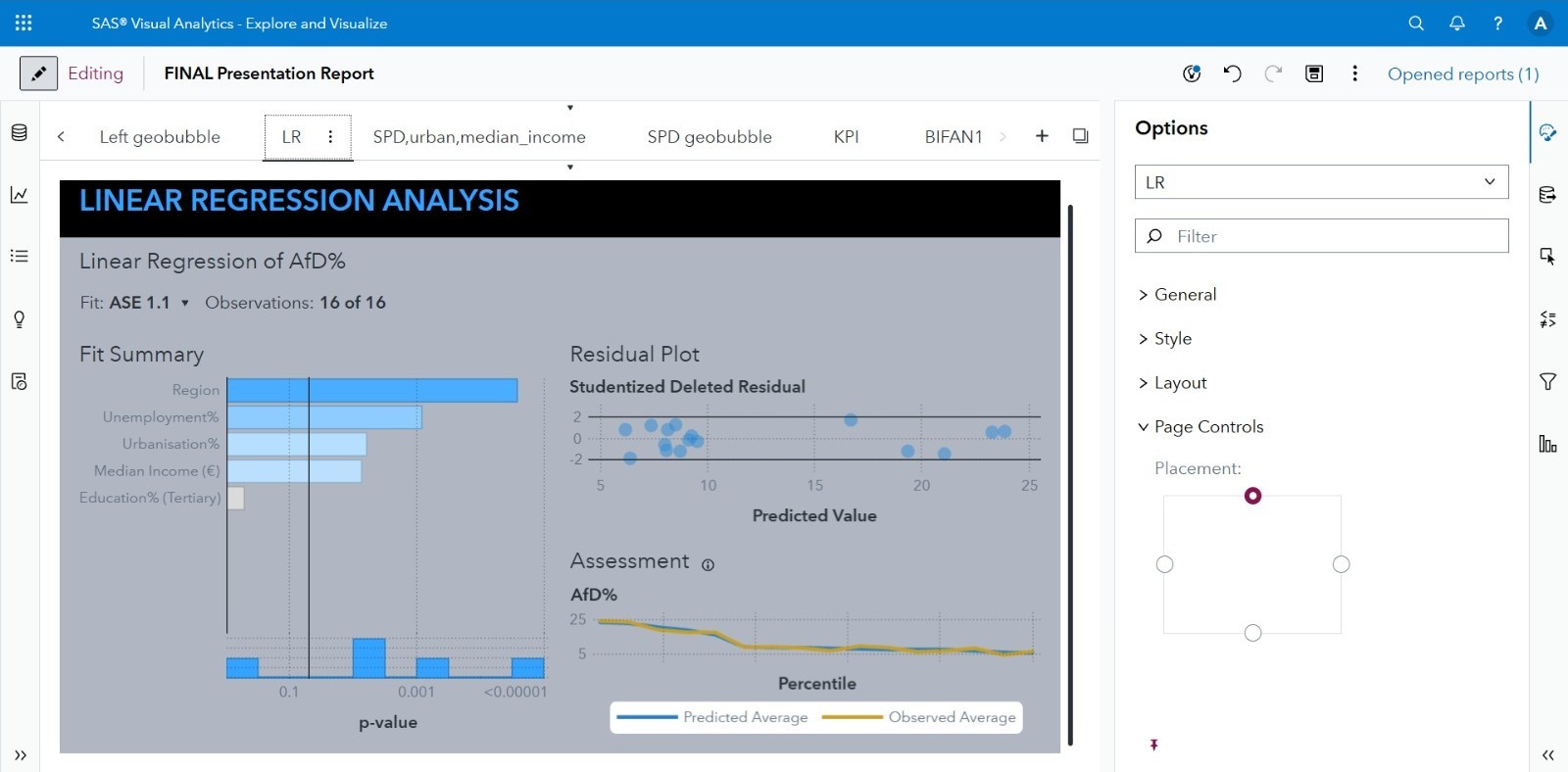This screenshot has height=772, width=1568.
Task: Open the BIFAN1 page tab
Action: [x=954, y=137]
